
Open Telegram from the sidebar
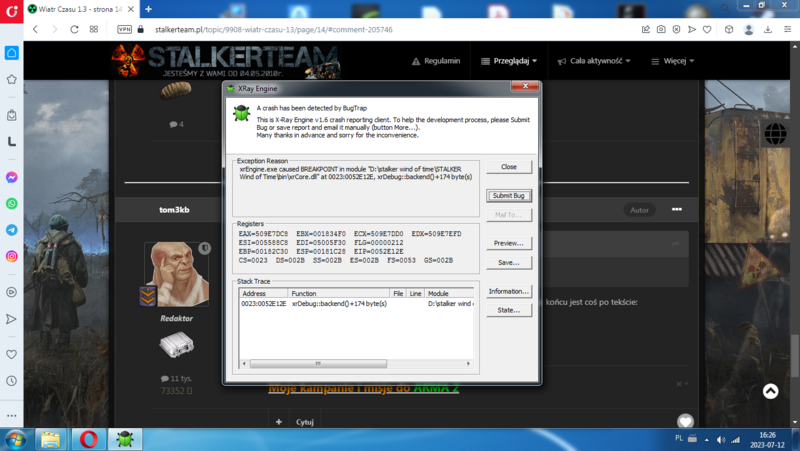click(11, 229)
